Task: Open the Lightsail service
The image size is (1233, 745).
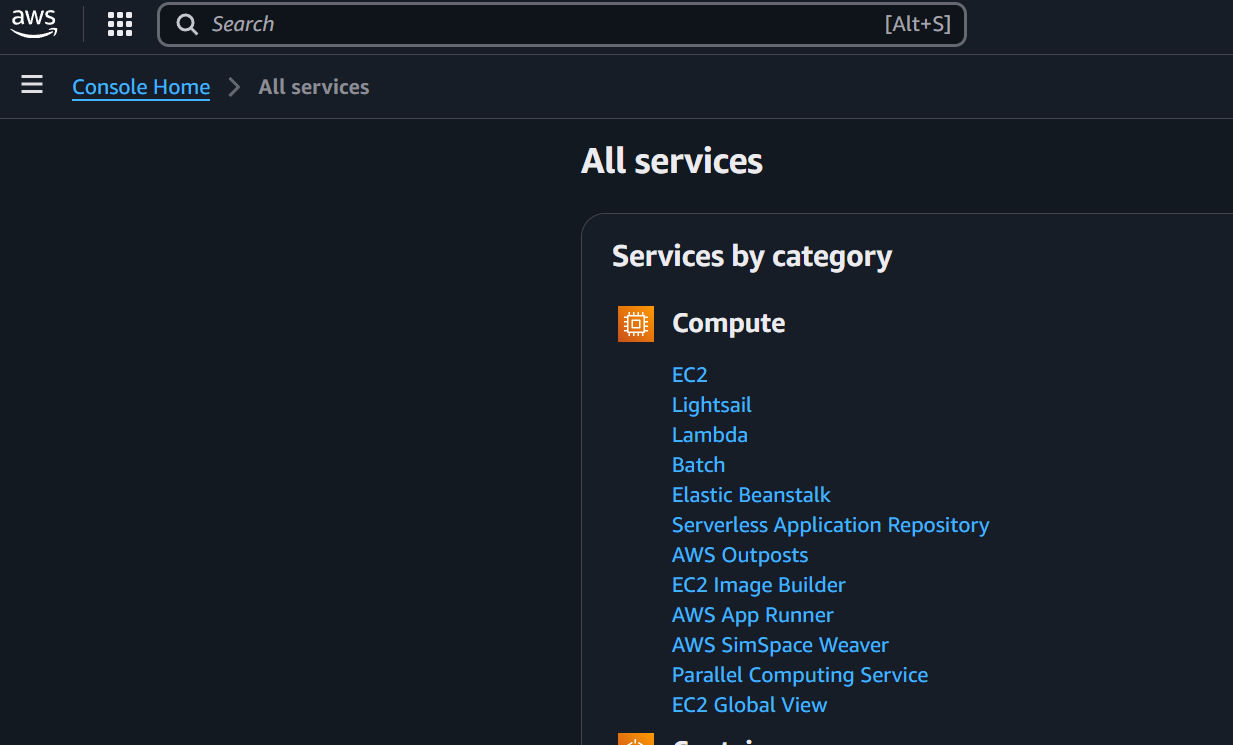Action: (712, 405)
